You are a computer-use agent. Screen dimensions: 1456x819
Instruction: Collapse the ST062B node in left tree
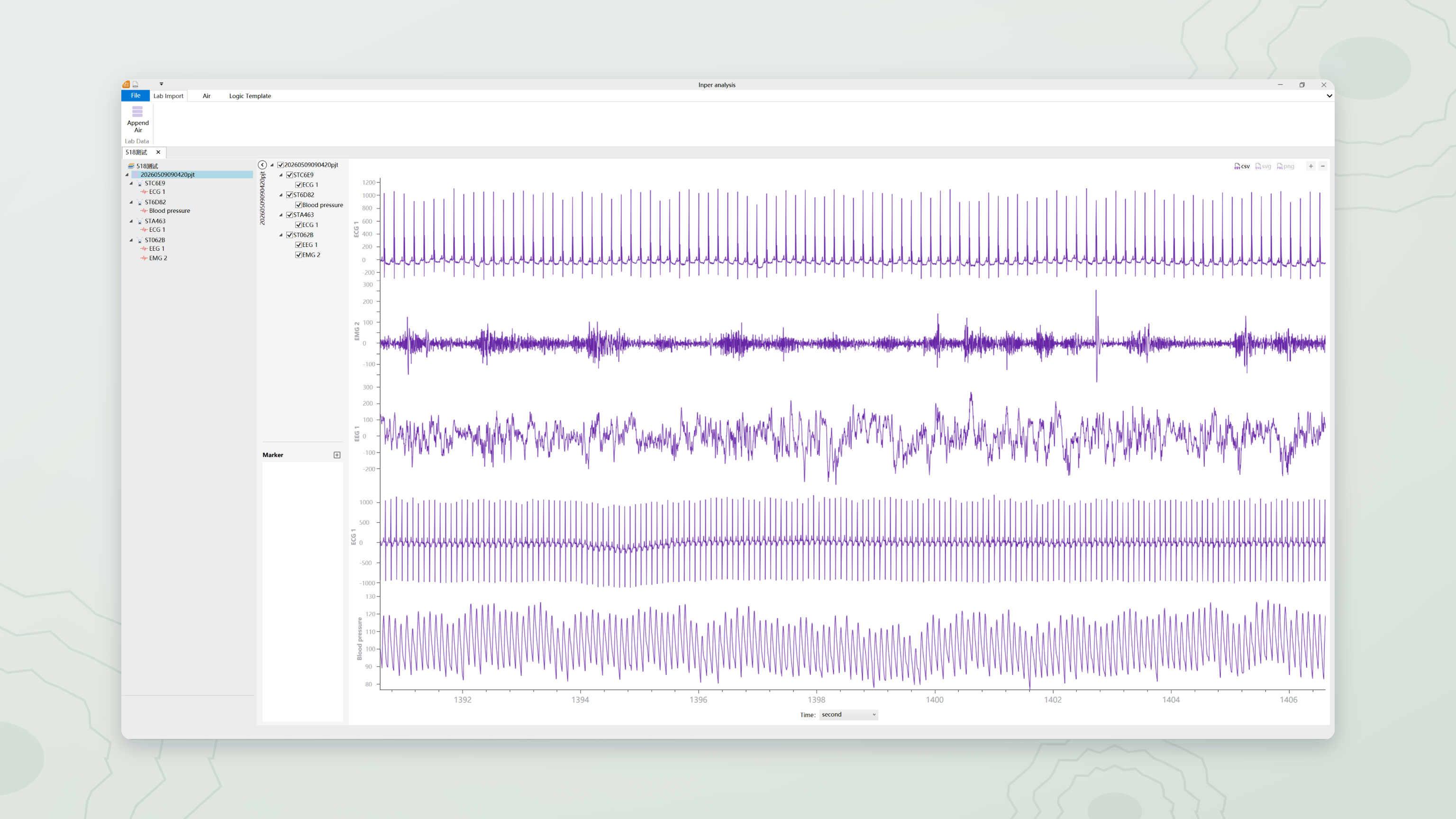pos(132,240)
